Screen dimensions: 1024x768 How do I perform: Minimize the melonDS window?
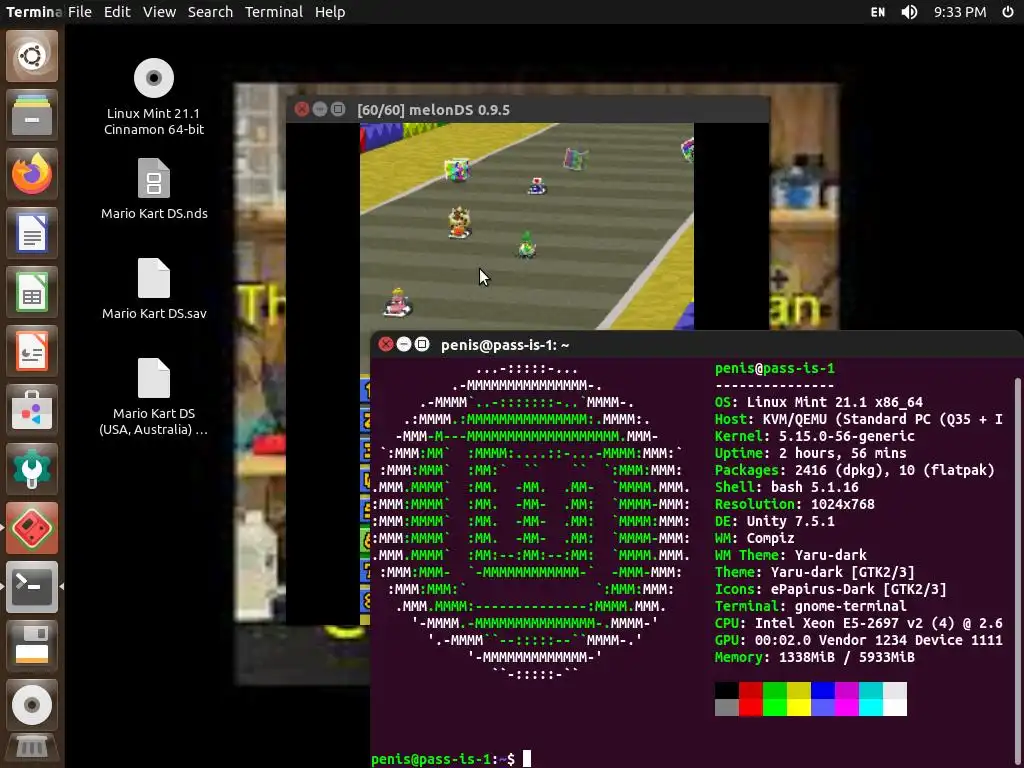click(320, 110)
